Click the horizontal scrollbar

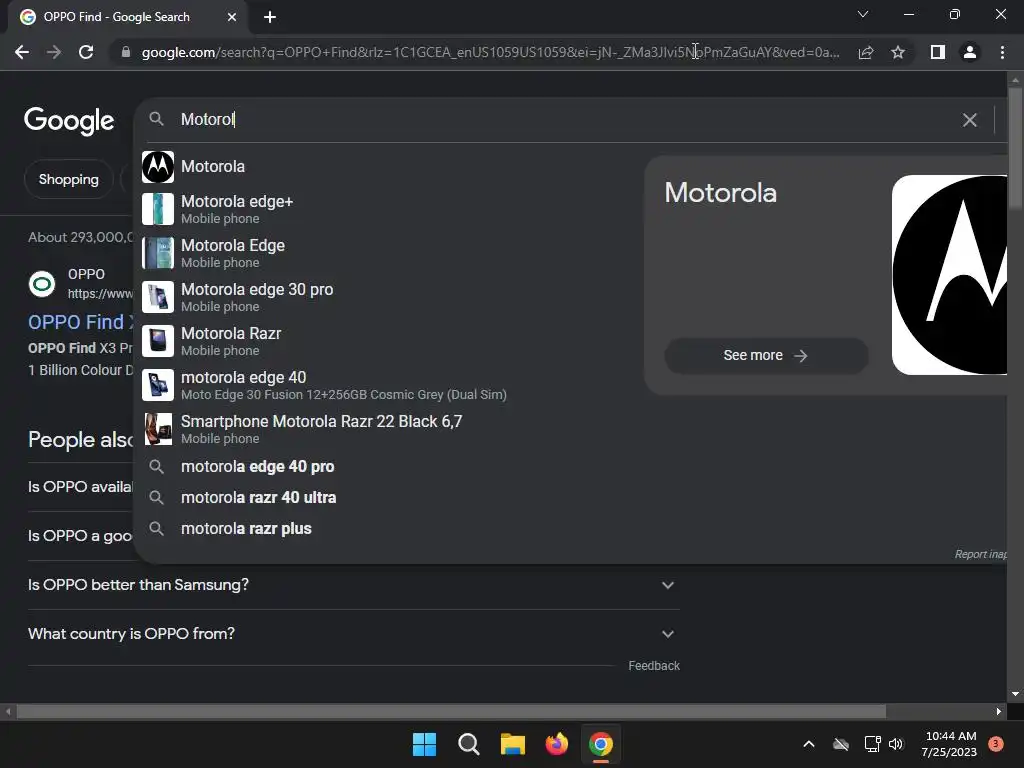click(451, 711)
